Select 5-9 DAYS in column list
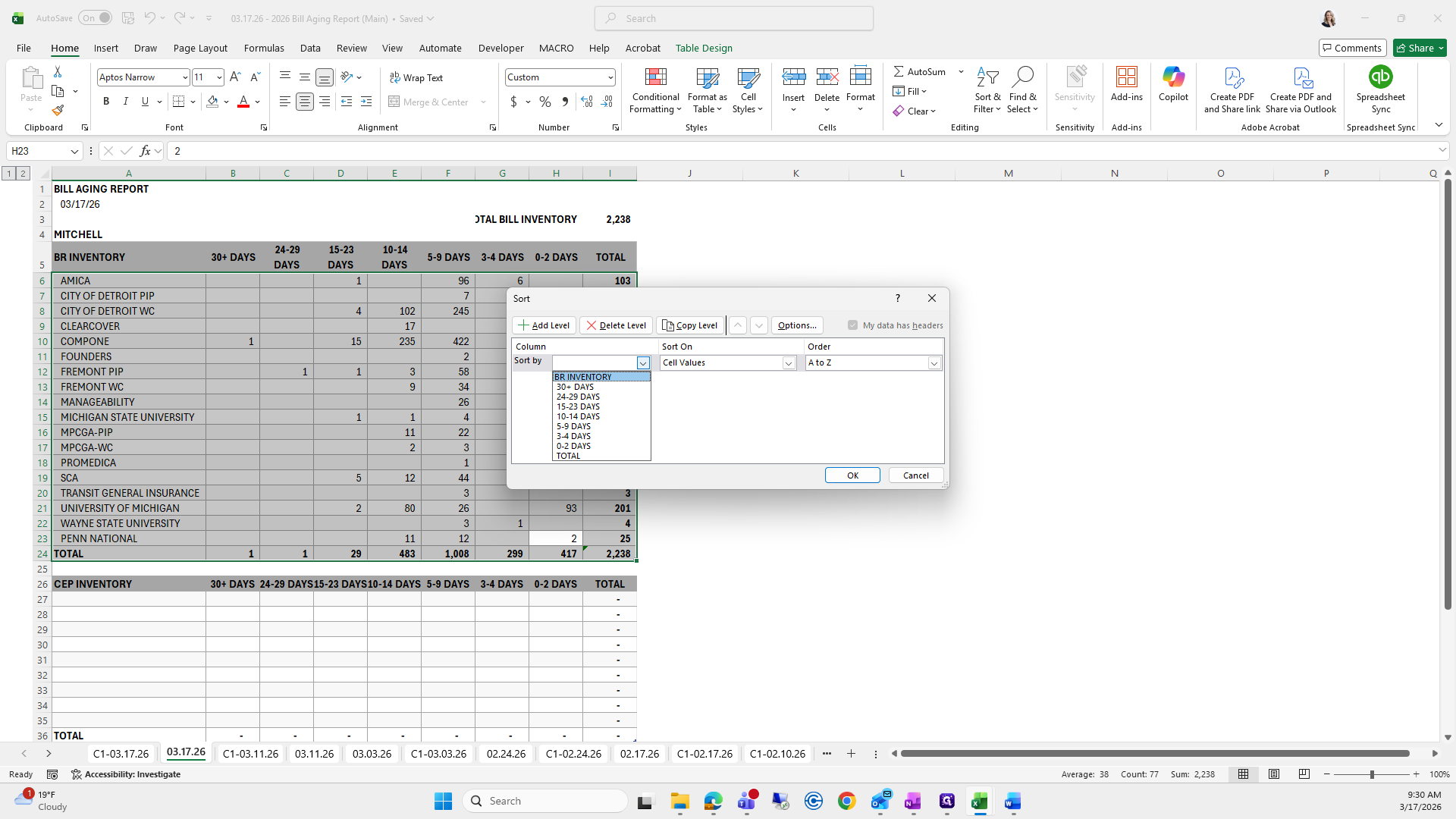 click(573, 426)
